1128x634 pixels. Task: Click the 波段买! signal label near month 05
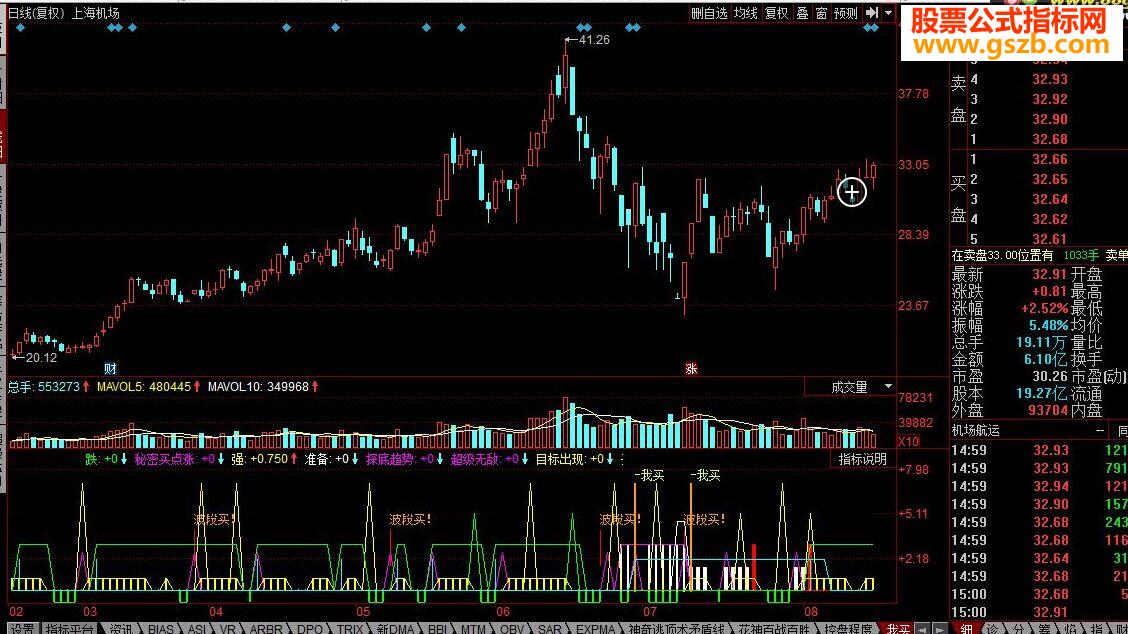pos(410,519)
